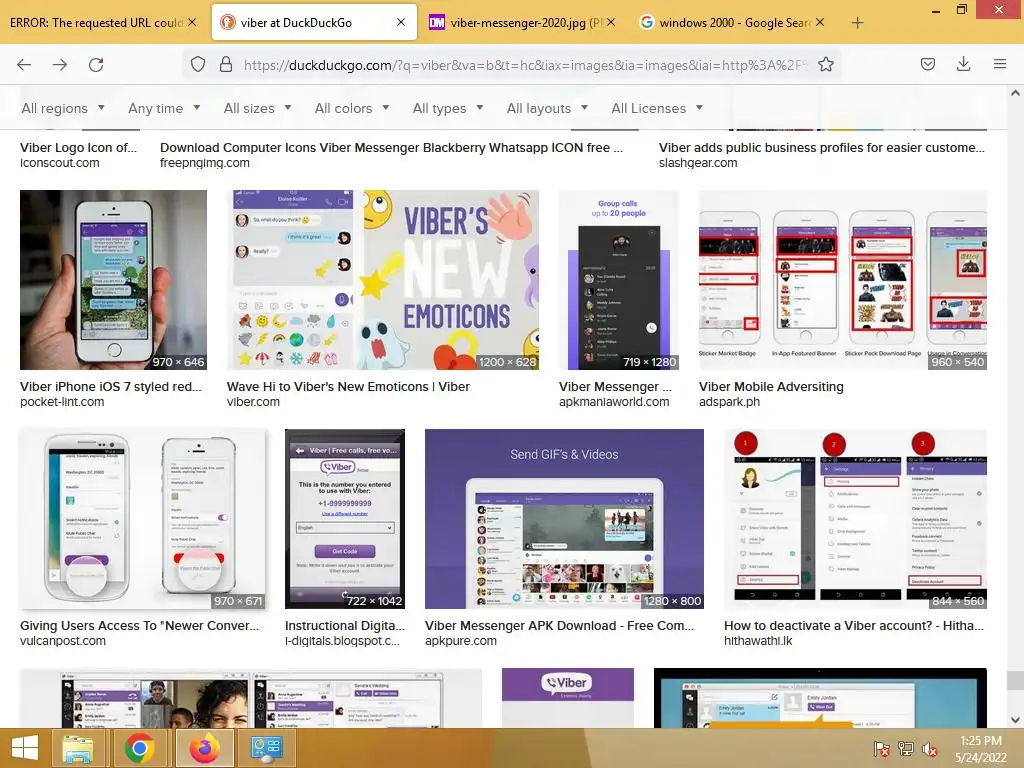Screen dimensions: 1024x768
Task: Go back to the previous page
Action: coord(24,65)
